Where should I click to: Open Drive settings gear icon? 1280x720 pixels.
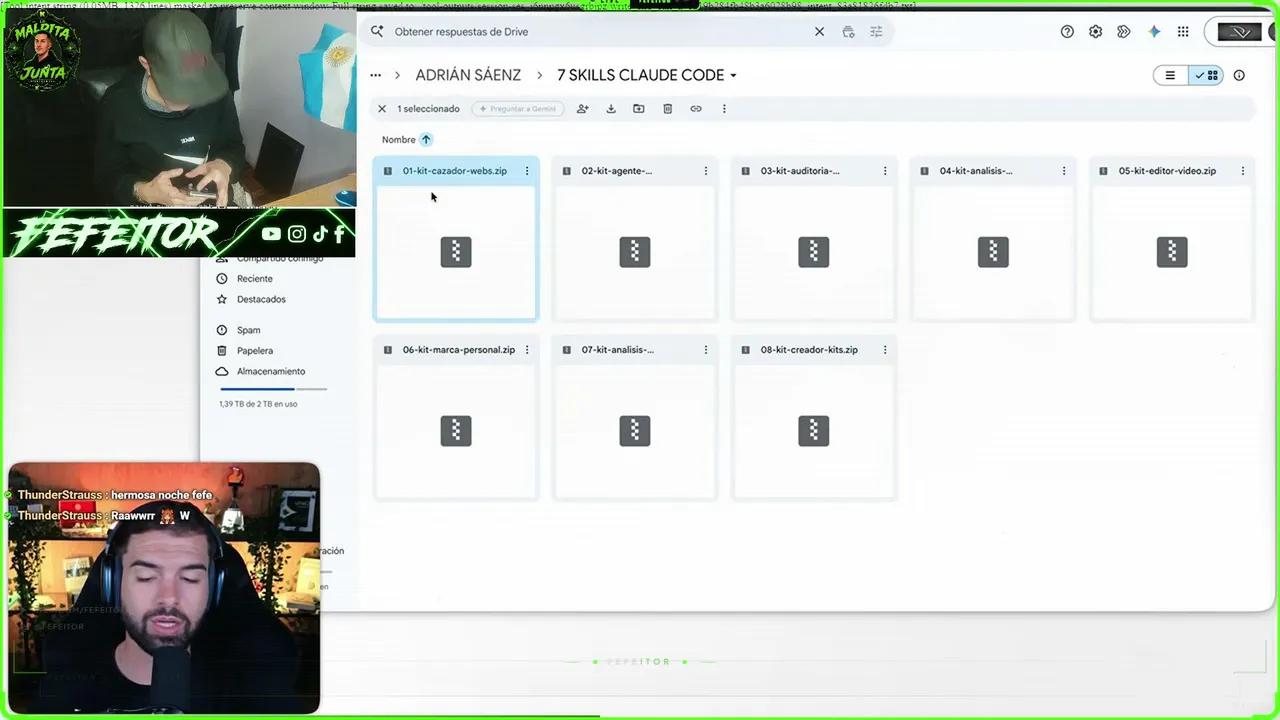point(1095,32)
